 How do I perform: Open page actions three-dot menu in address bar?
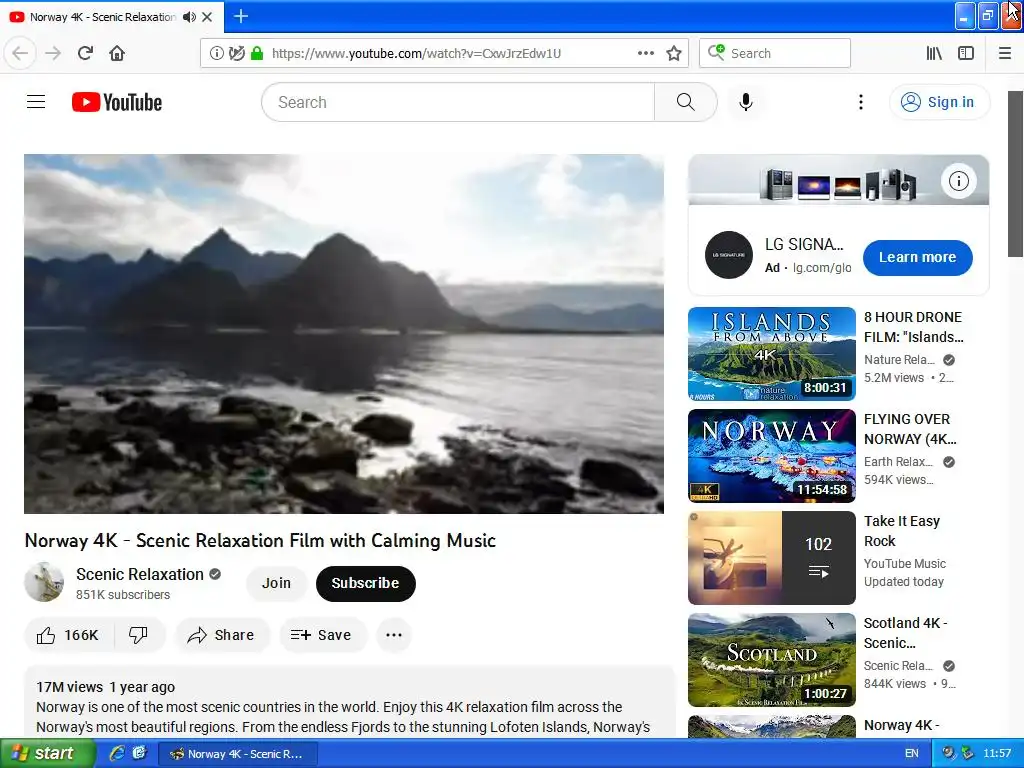pyautogui.click(x=646, y=53)
